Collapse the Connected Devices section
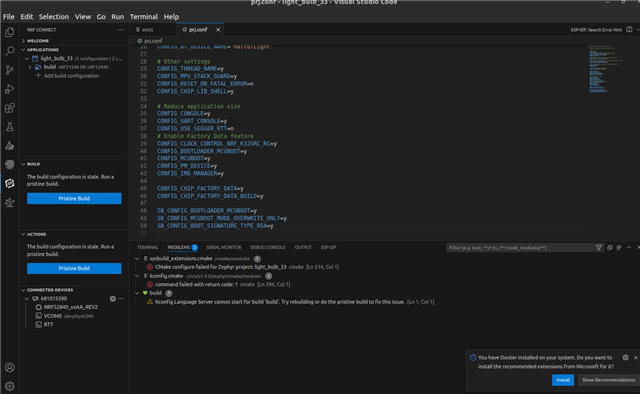This screenshot has width=640, height=394. [23, 290]
